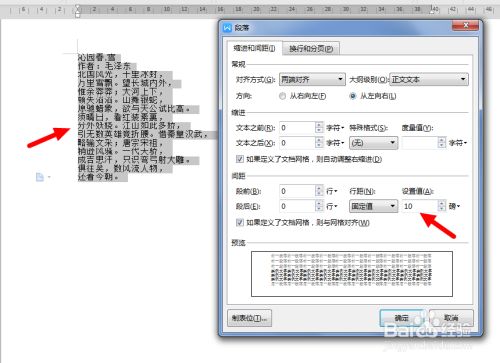The height and width of the screenshot is (363, 500).
Task: Click the 设置值 field showing 10
Action: click(x=420, y=206)
